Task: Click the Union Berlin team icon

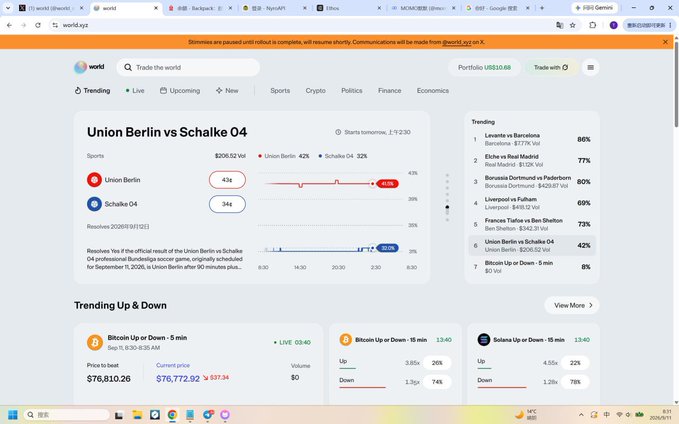Action: coord(94,180)
